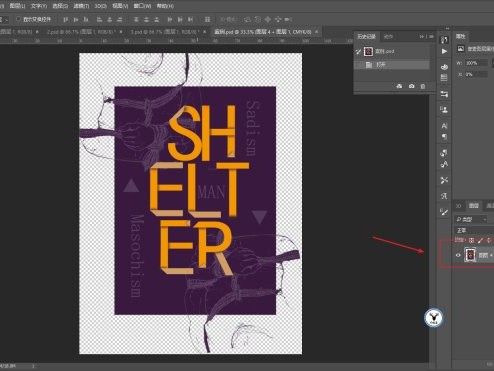Image resolution: width=494 pixels, height=371 pixels.
Task: Select the 3D panel tab
Action: coord(459,206)
